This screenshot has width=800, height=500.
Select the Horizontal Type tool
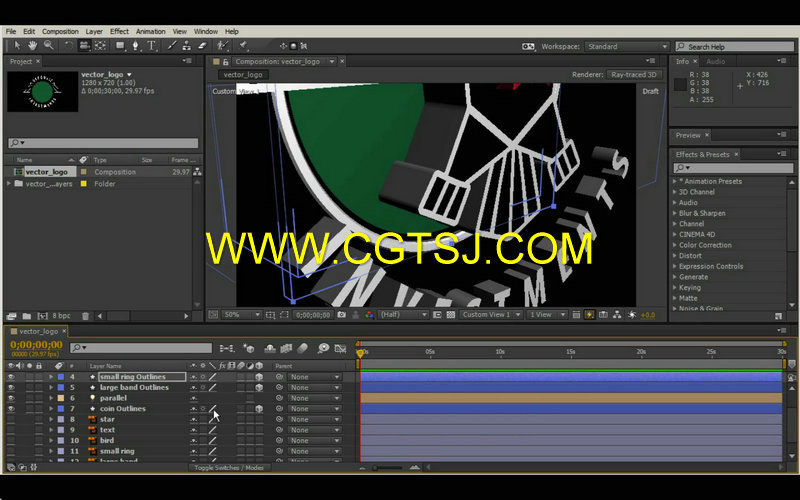pyautogui.click(x=152, y=46)
